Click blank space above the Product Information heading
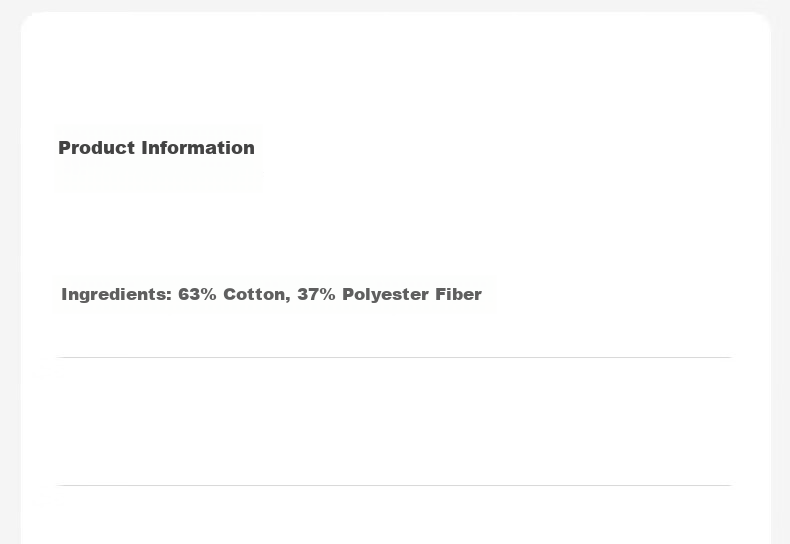 tap(394, 76)
